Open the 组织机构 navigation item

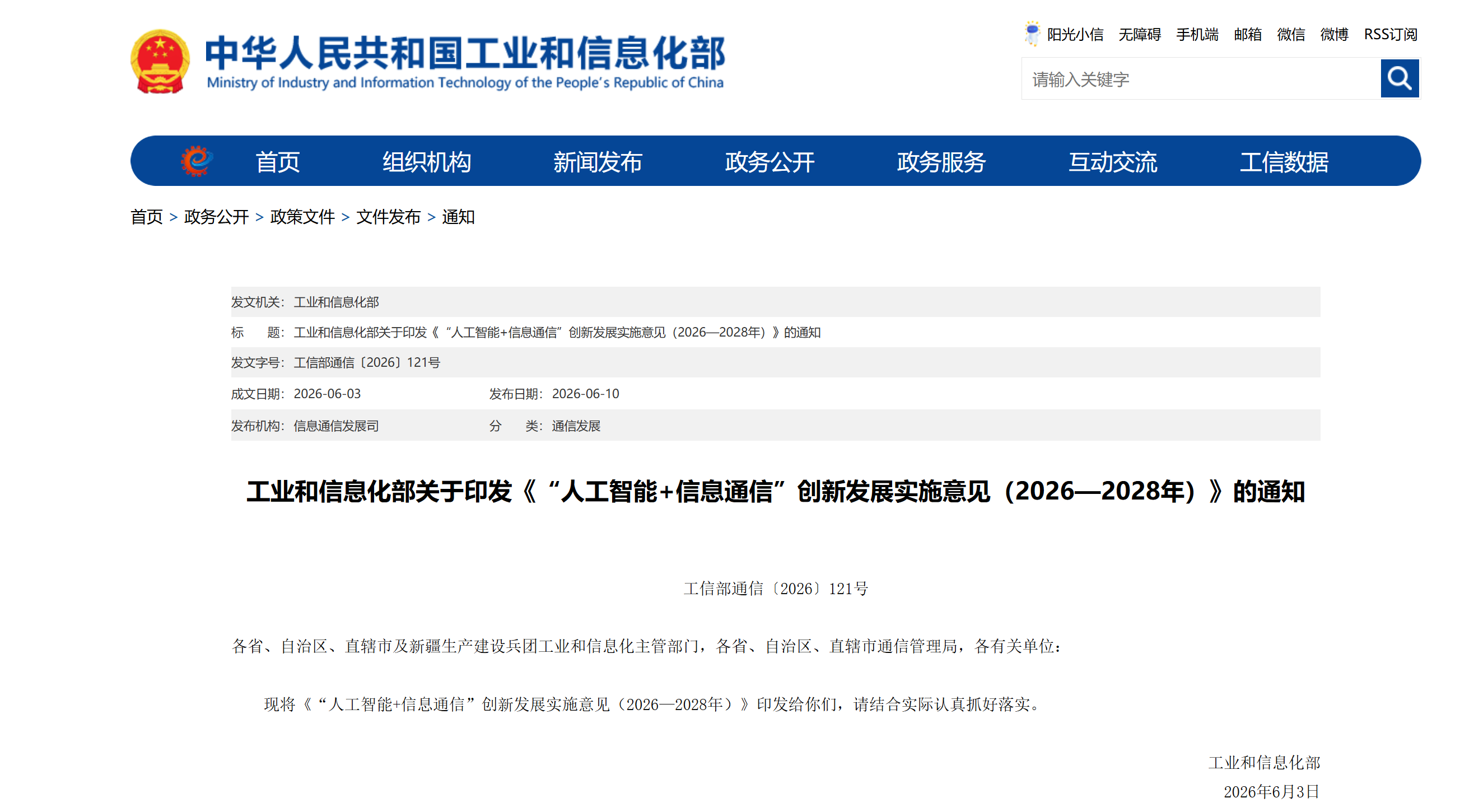[426, 162]
